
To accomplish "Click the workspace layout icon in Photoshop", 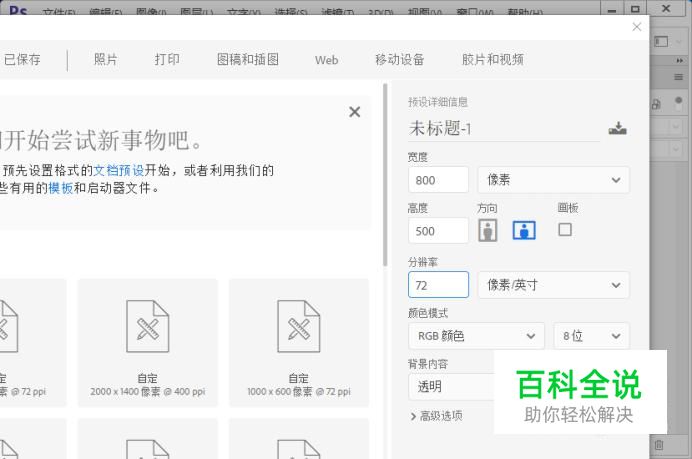I will [661, 41].
